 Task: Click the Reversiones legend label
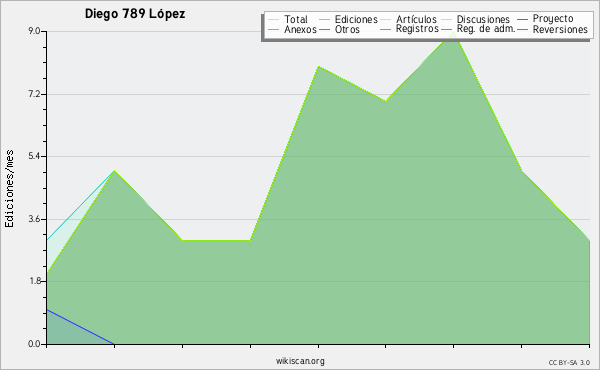pos(560,29)
